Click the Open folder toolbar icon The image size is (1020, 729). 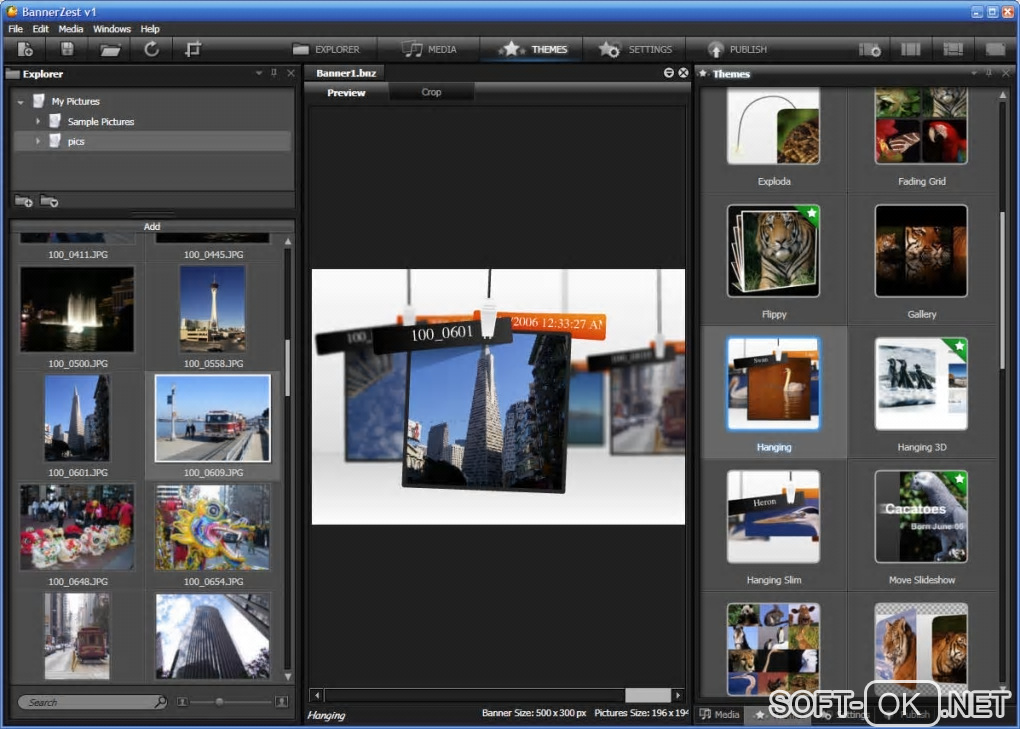coord(110,49)
